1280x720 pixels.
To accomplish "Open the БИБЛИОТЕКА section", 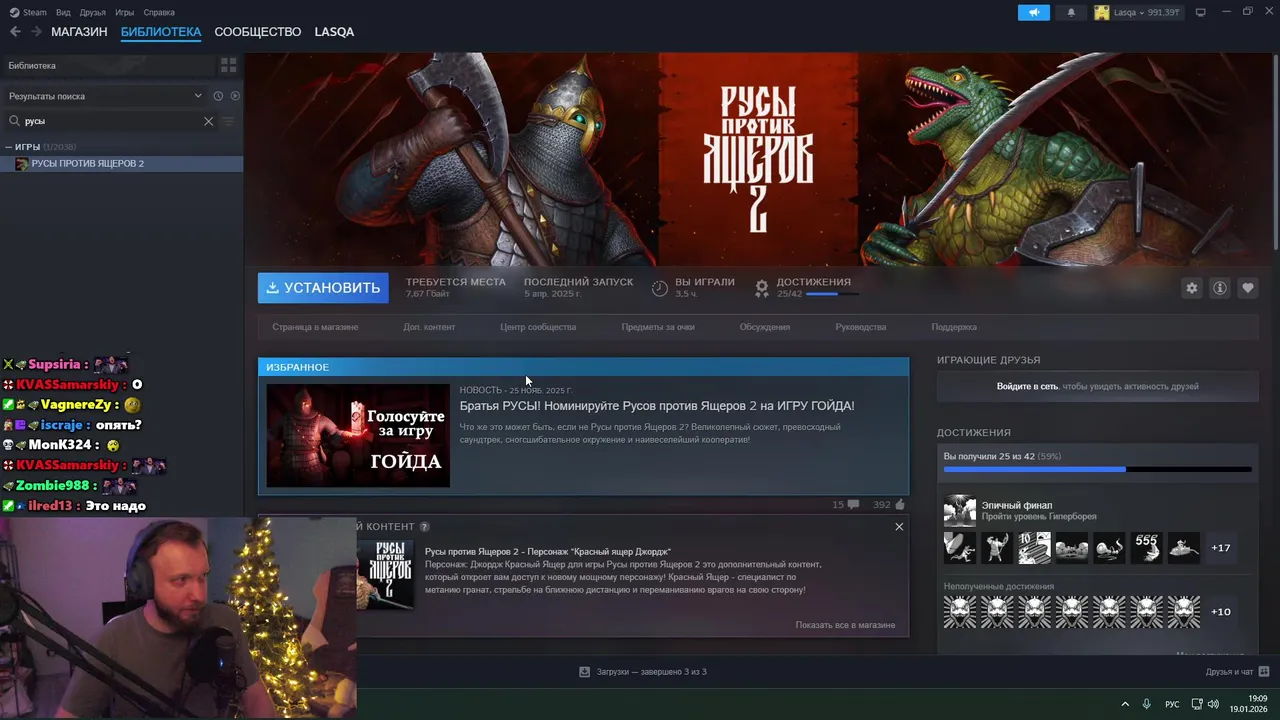I will click(161, 32).
